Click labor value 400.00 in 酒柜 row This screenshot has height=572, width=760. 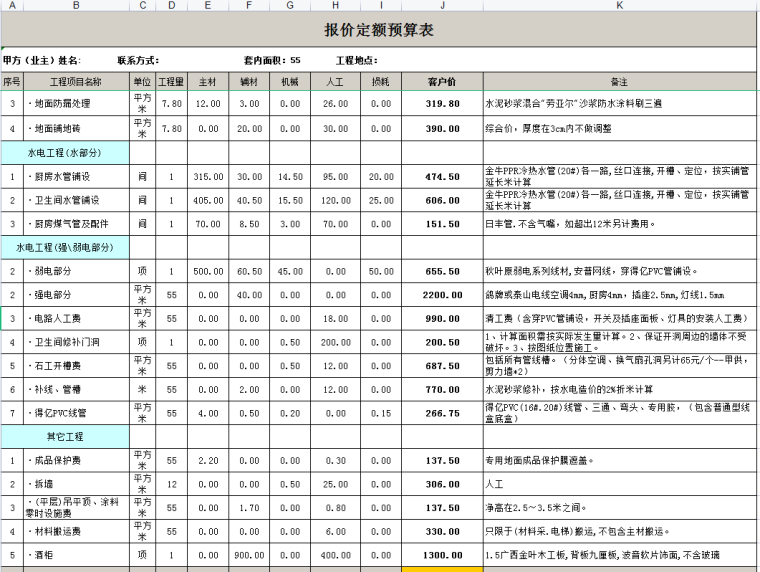(335, 555)
